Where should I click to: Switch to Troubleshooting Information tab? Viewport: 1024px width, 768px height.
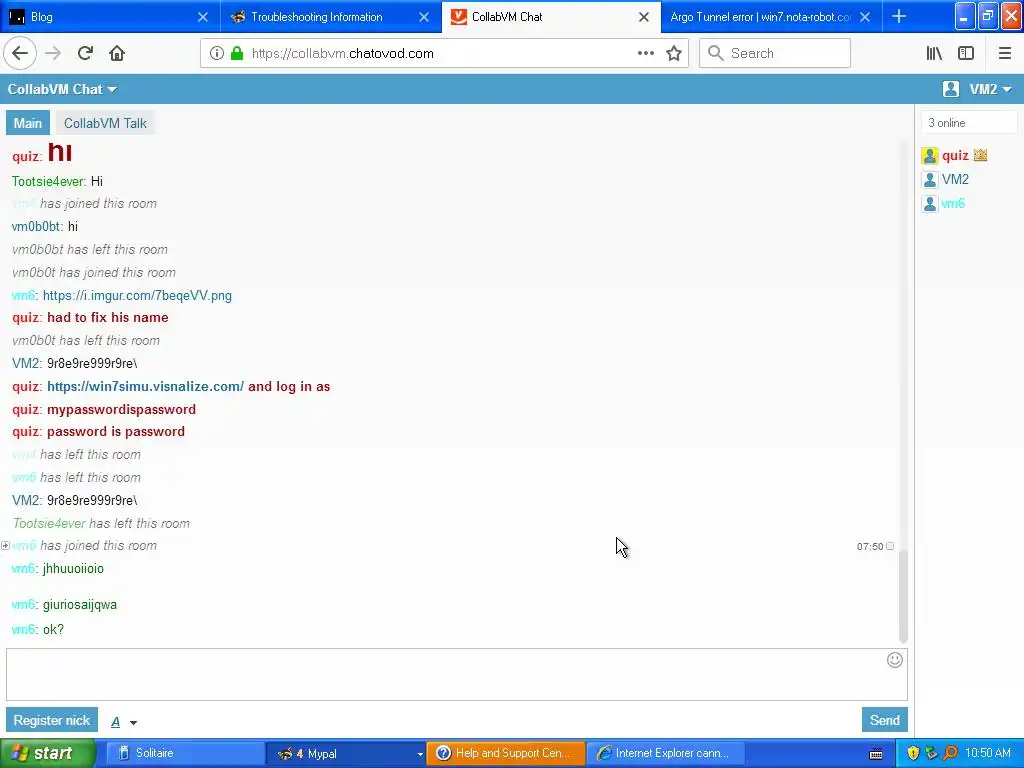click(x=331, y=17)
